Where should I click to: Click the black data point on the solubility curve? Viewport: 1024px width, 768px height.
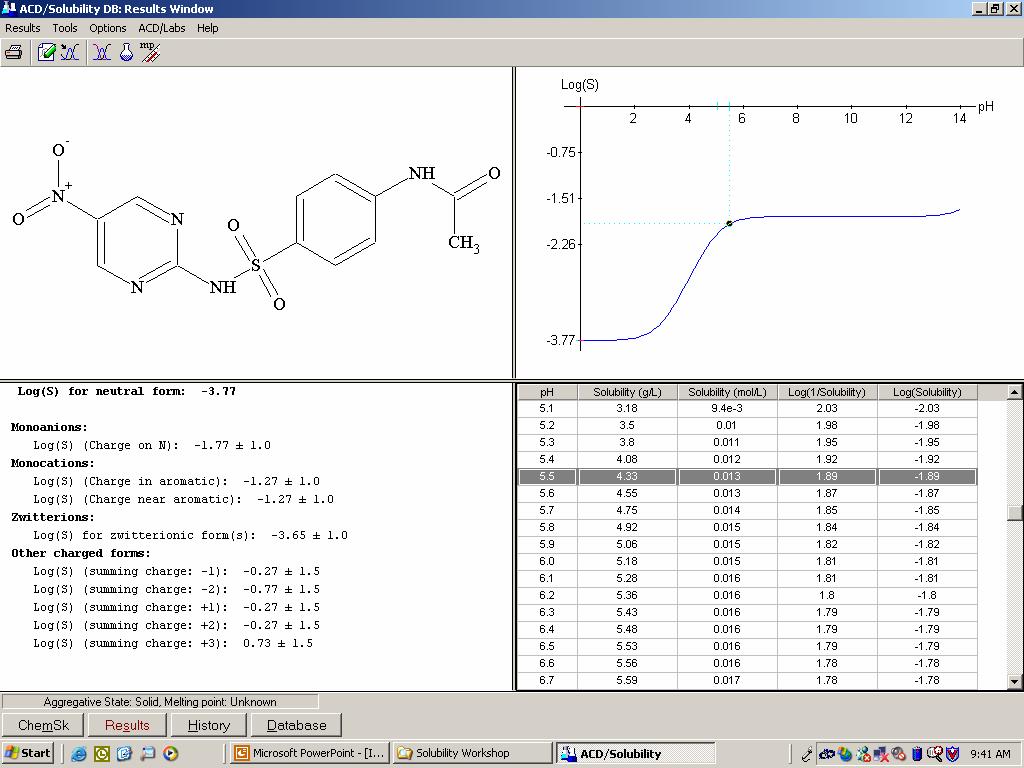[729, 223]
